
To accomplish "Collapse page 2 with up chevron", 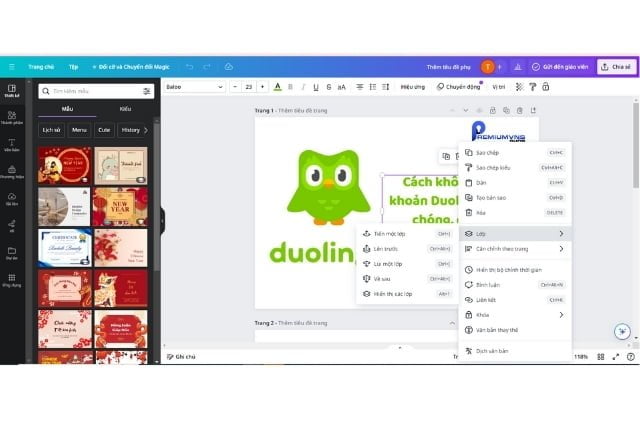I will point(452,323).
